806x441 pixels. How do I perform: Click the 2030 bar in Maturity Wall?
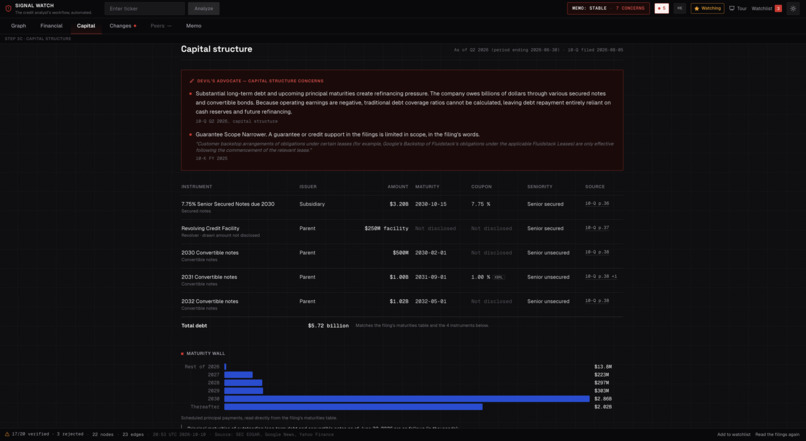[x=407, y=399]
